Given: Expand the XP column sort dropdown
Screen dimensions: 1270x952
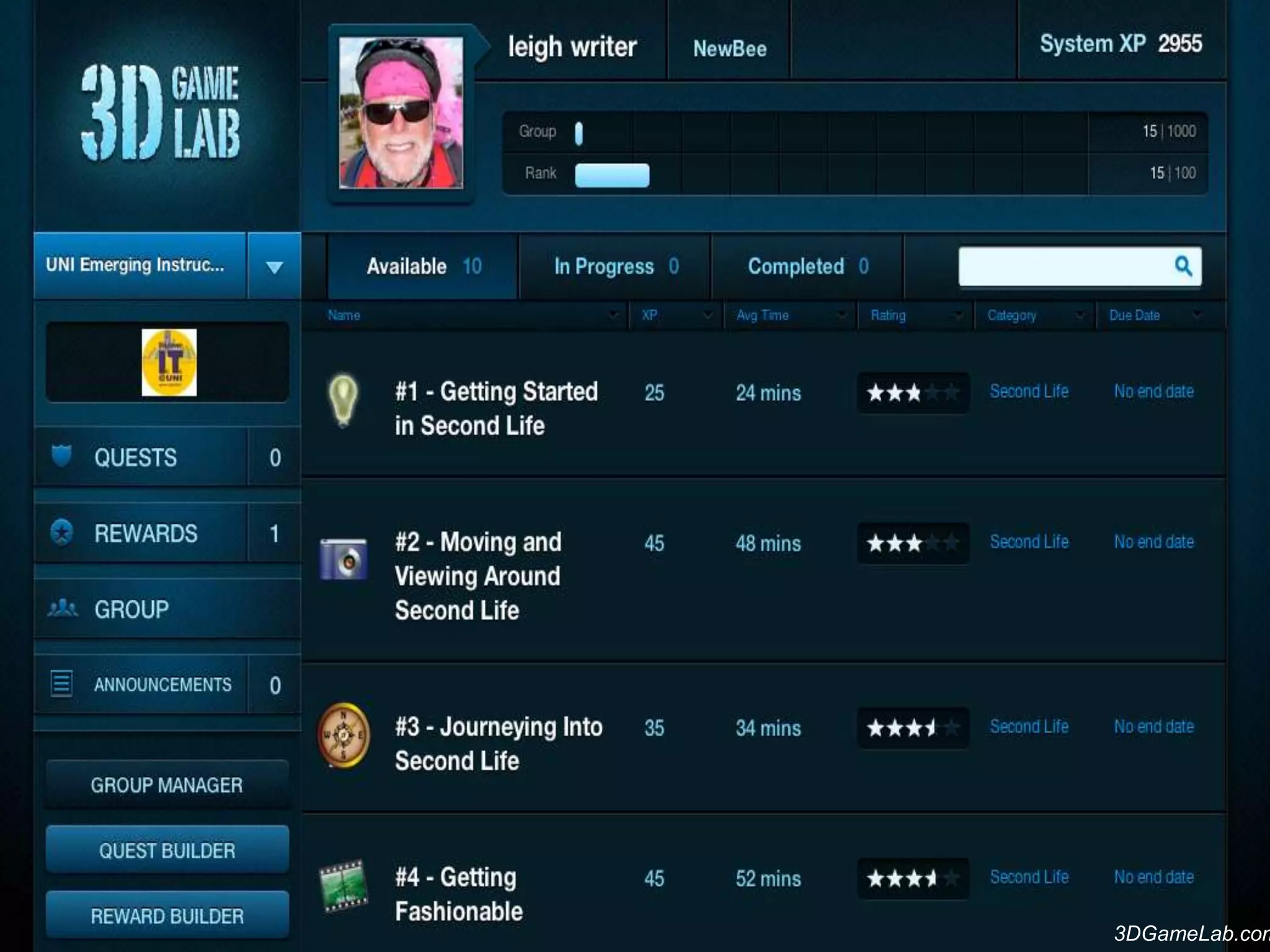Looking at the screenshot, I should click(x=707, y=315).
